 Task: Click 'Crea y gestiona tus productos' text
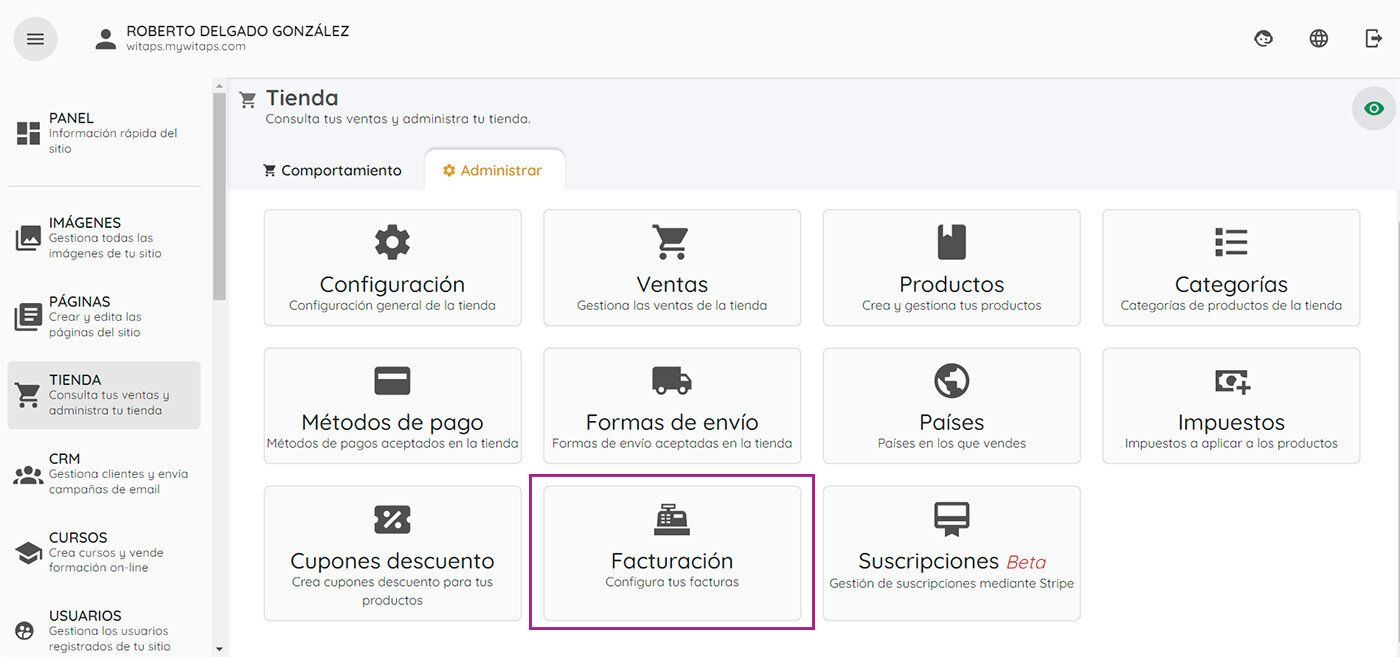click(952, 305)
